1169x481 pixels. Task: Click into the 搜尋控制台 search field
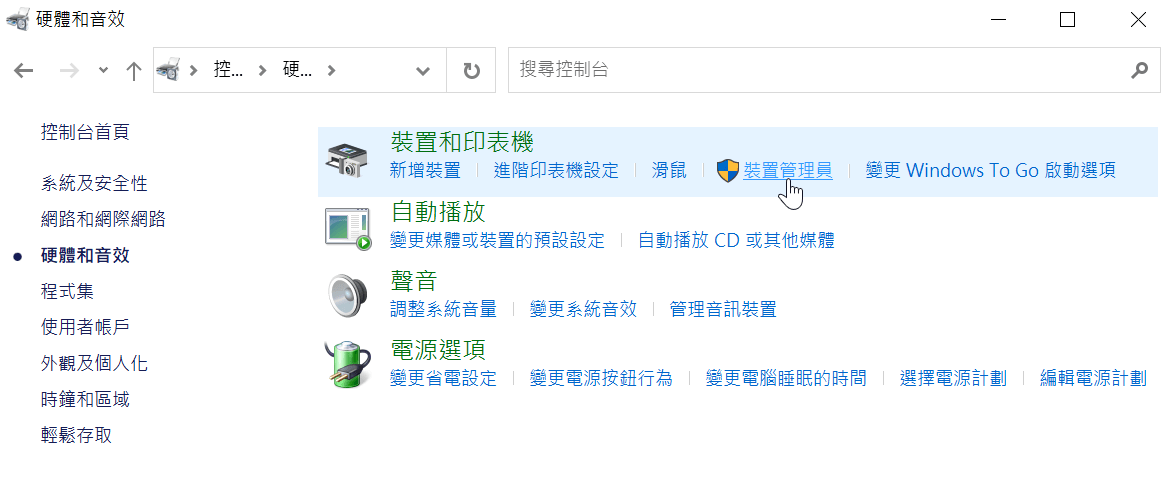[x=820, y=71]
